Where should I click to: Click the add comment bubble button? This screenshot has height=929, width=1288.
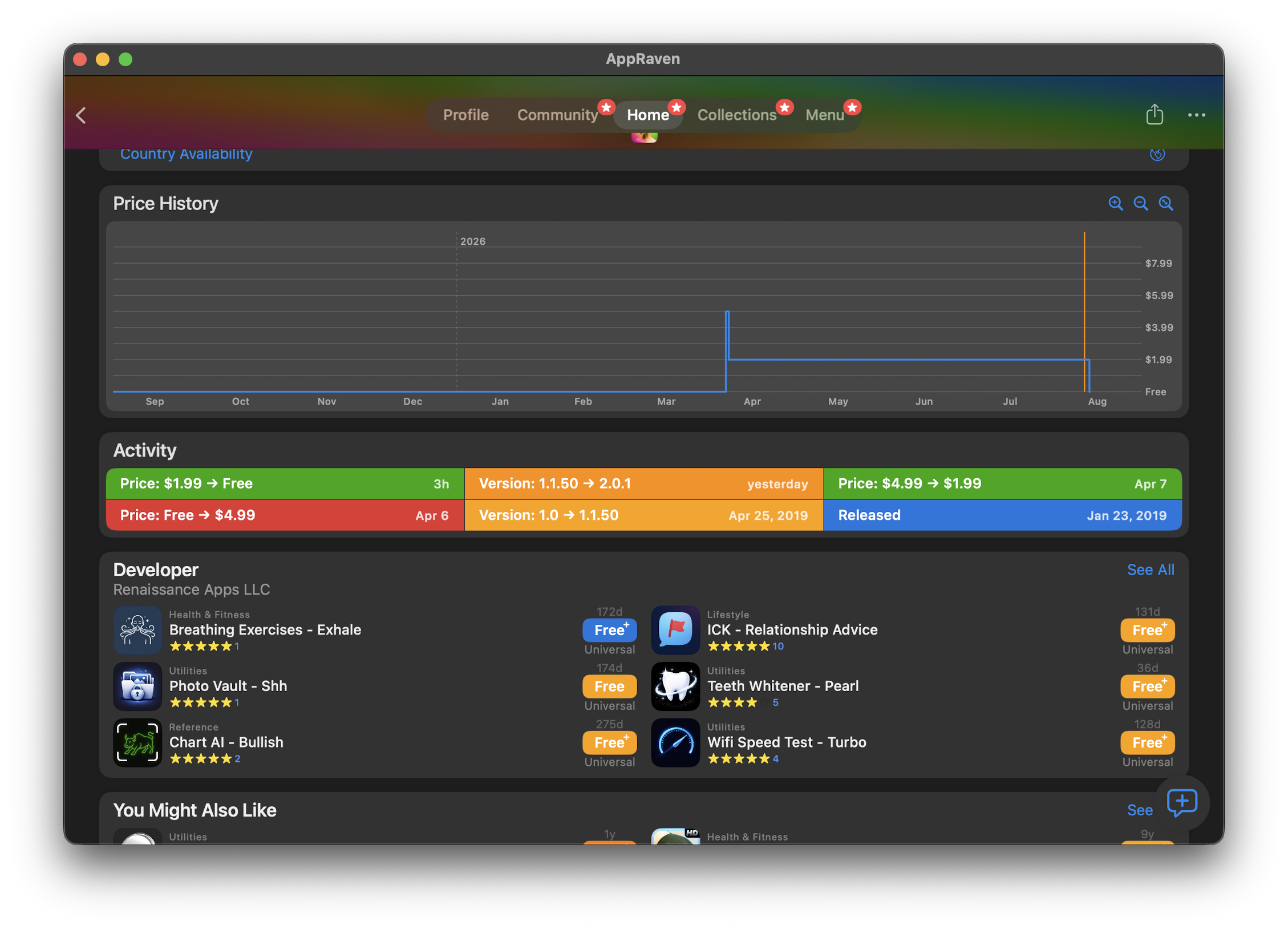pyautogui.click(x=1181, y=803)
